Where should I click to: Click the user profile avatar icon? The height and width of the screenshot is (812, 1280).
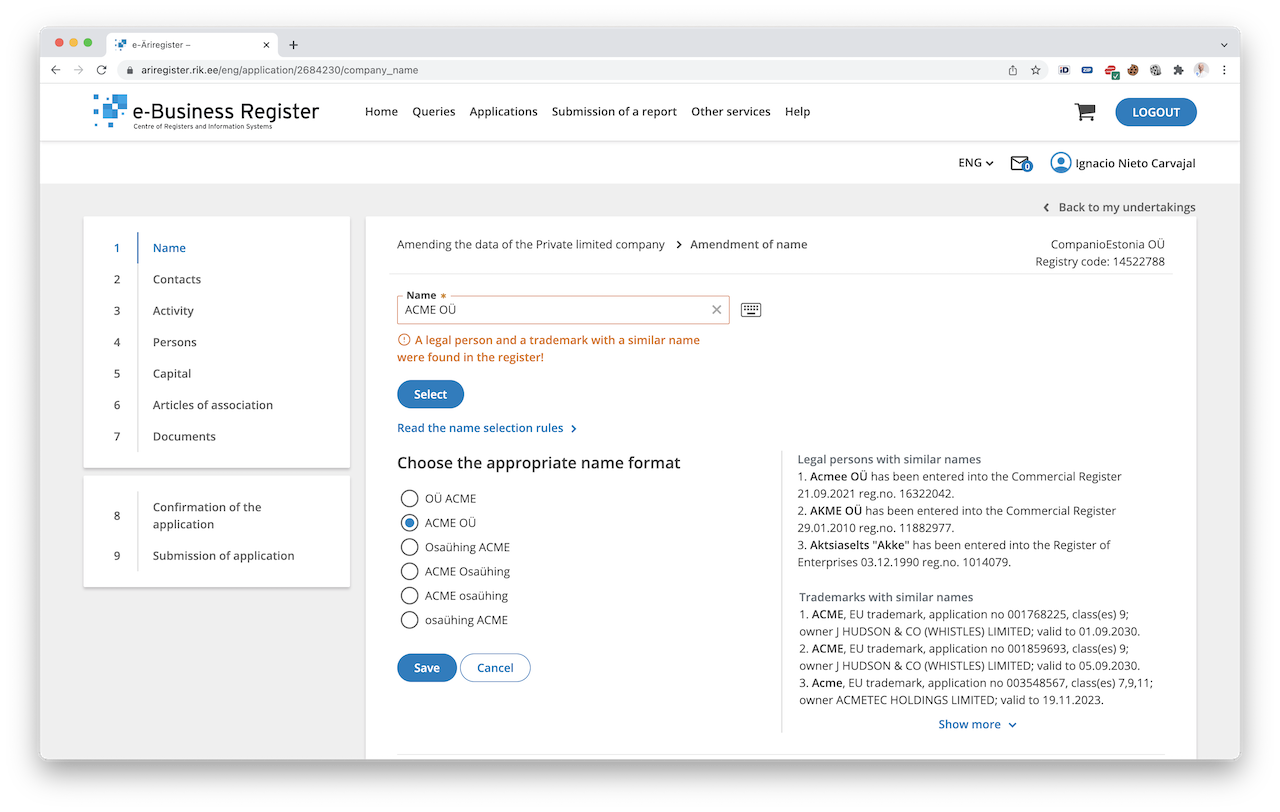click(x=1060, y=163)
